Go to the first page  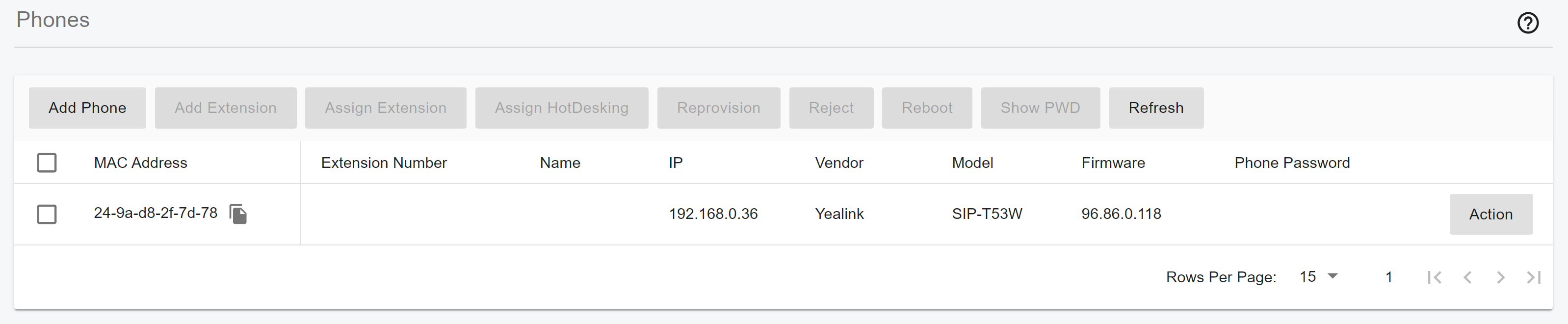pyautogui.click(x=1434, y=278)
